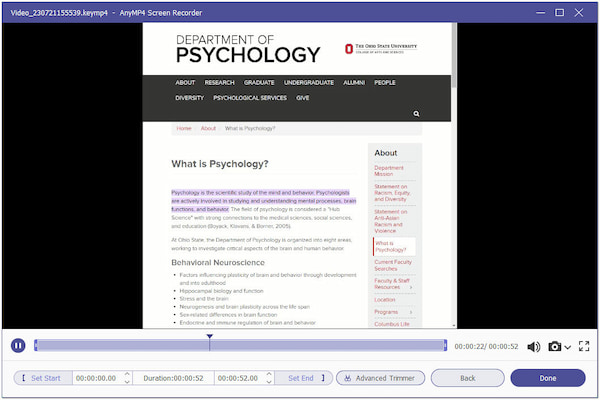Click the Set Start button
Viewport: 600px width, 400px height.
pyautogui.click(x=41, y=378)
